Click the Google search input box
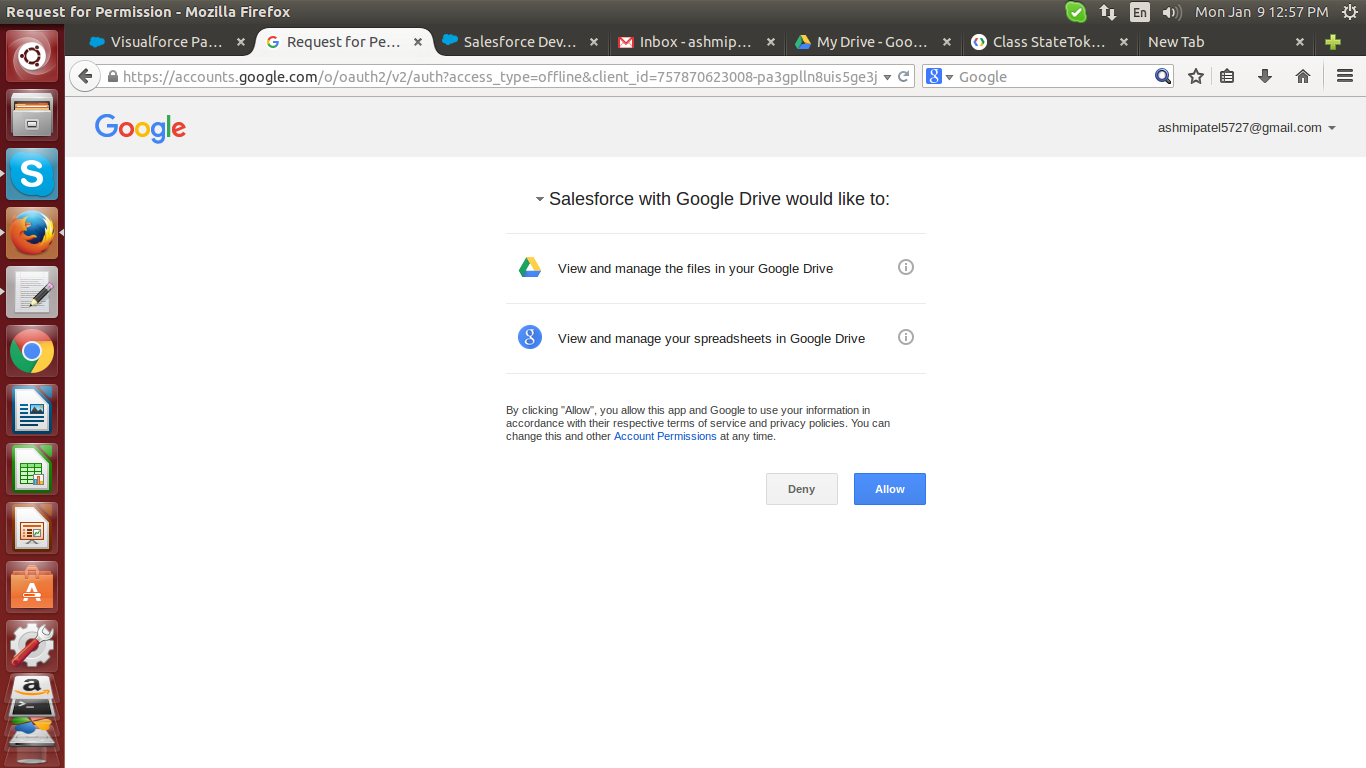This screenshot has height=768, width=1366. 1054,76
